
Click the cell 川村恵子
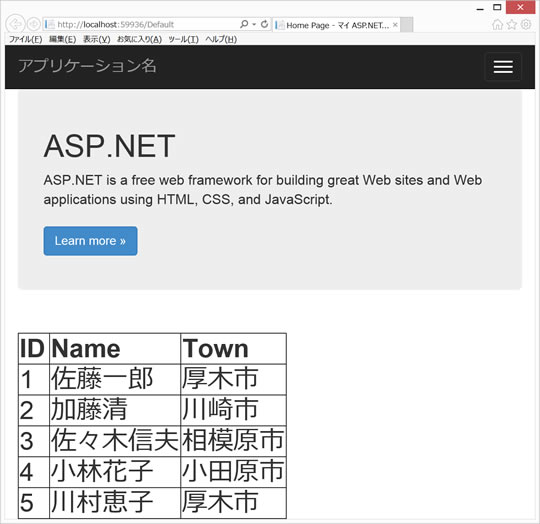(x=115, y=503)
